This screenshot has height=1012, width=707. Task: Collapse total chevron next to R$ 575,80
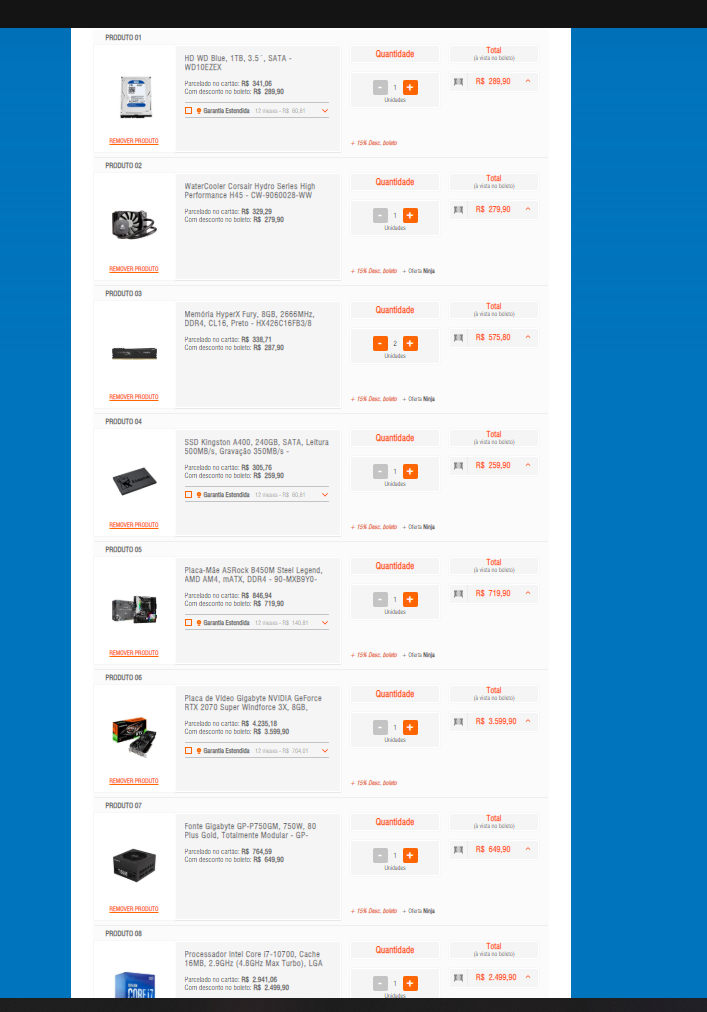point(528,338)
